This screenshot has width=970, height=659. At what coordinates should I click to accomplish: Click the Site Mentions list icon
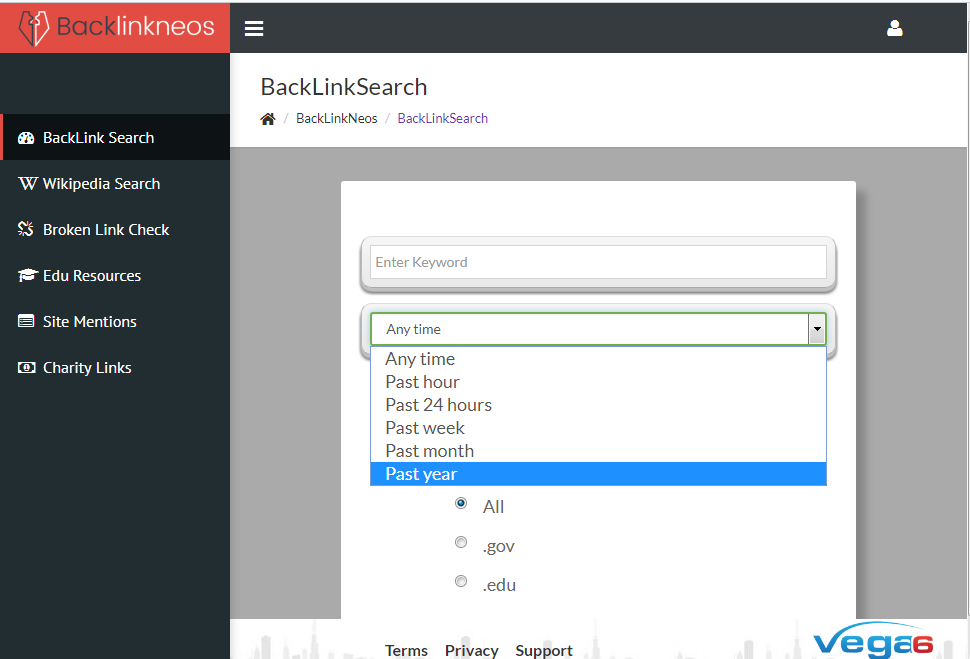point(27,322)
